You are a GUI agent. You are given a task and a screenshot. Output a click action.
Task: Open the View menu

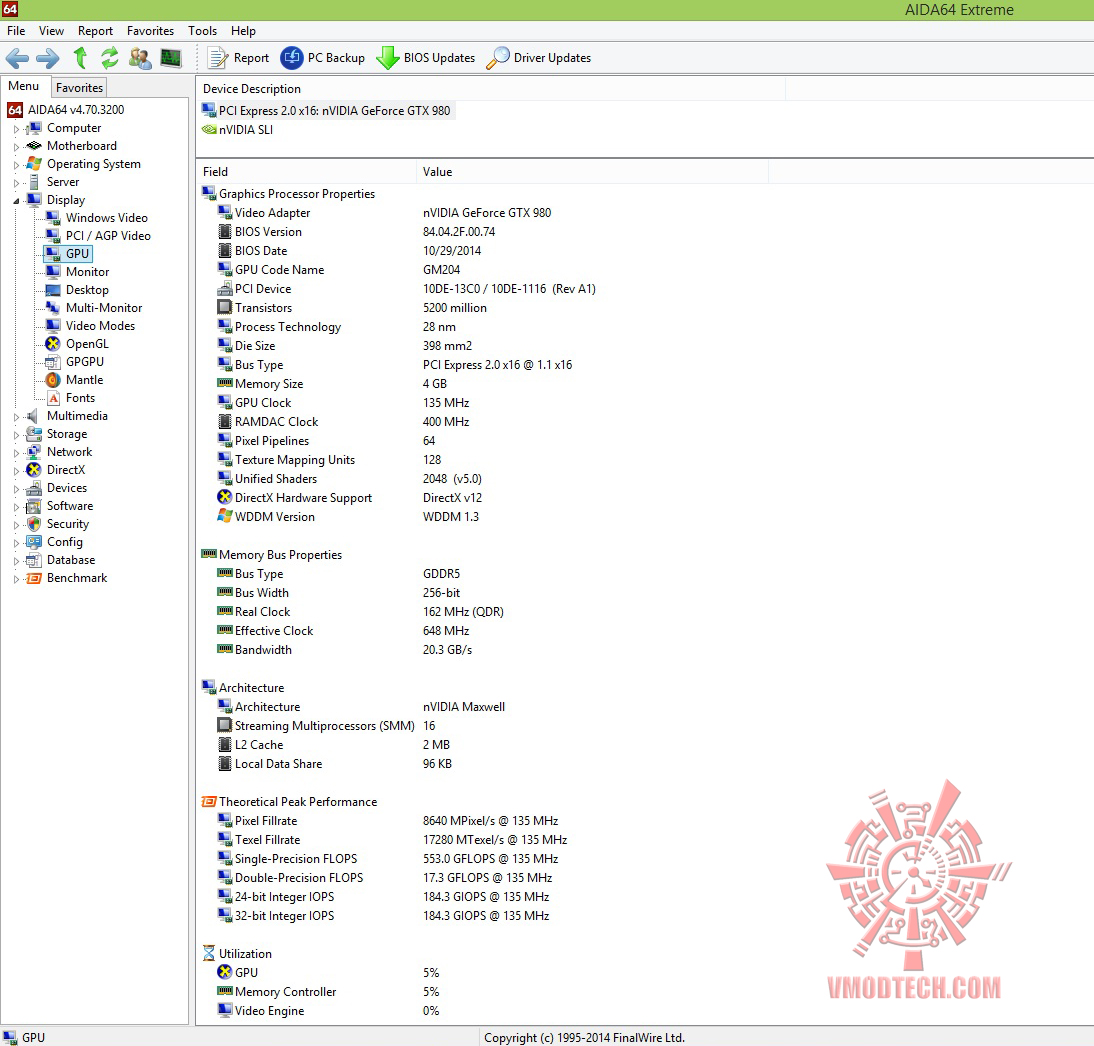pos(51,31)
